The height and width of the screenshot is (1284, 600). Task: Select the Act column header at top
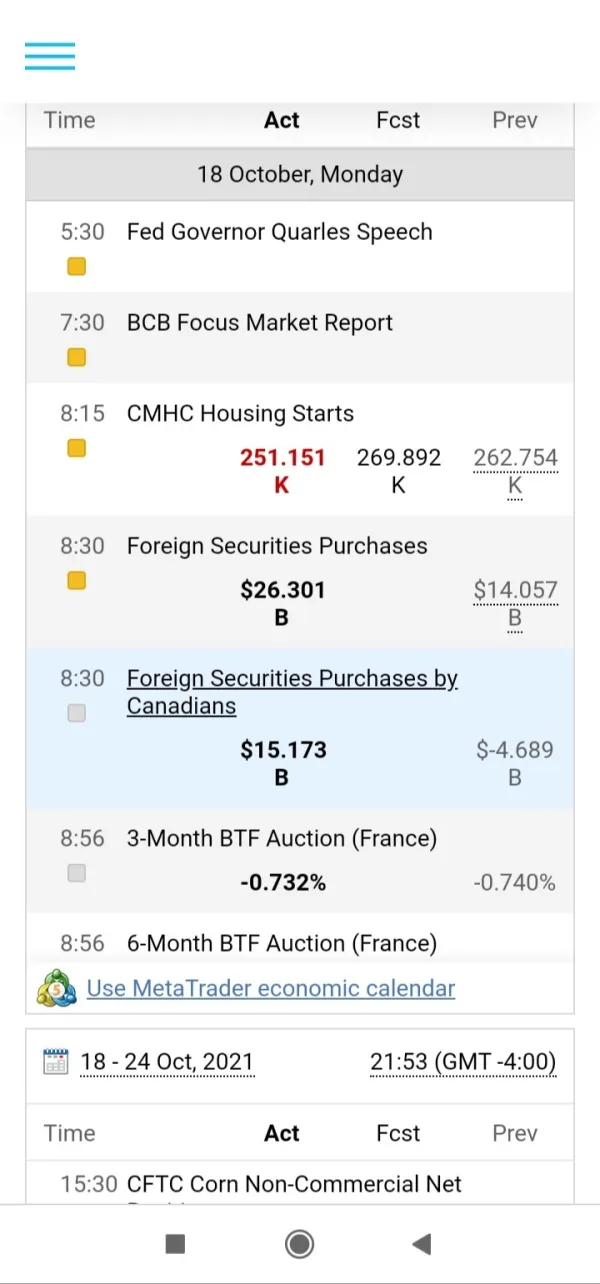point(281,120)
